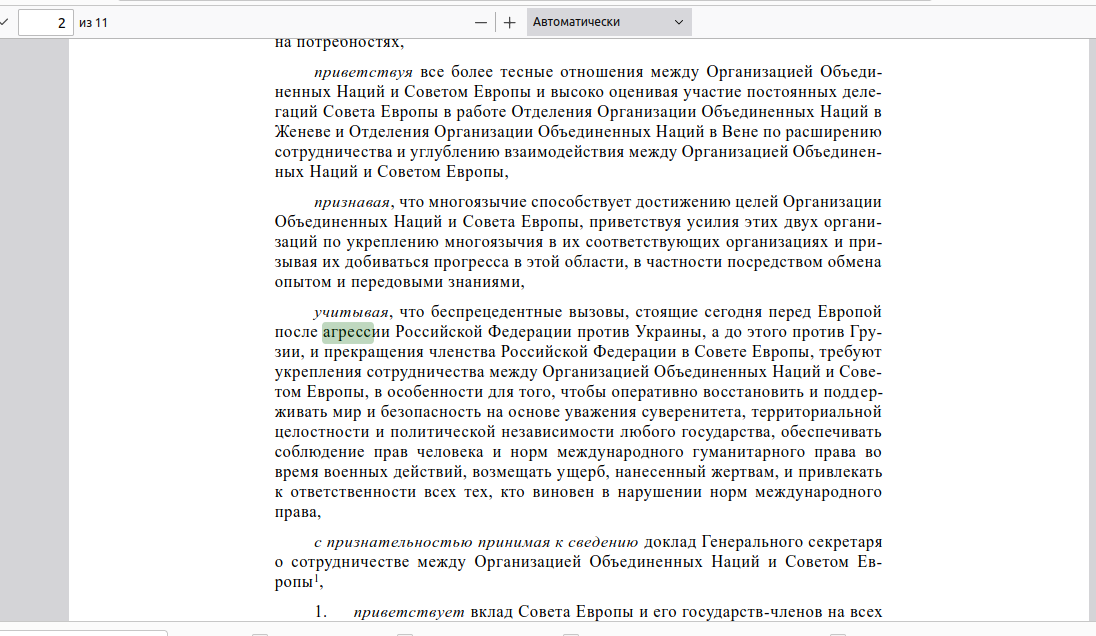Click footnote superscript 1 after Европы

coord(317,578)
